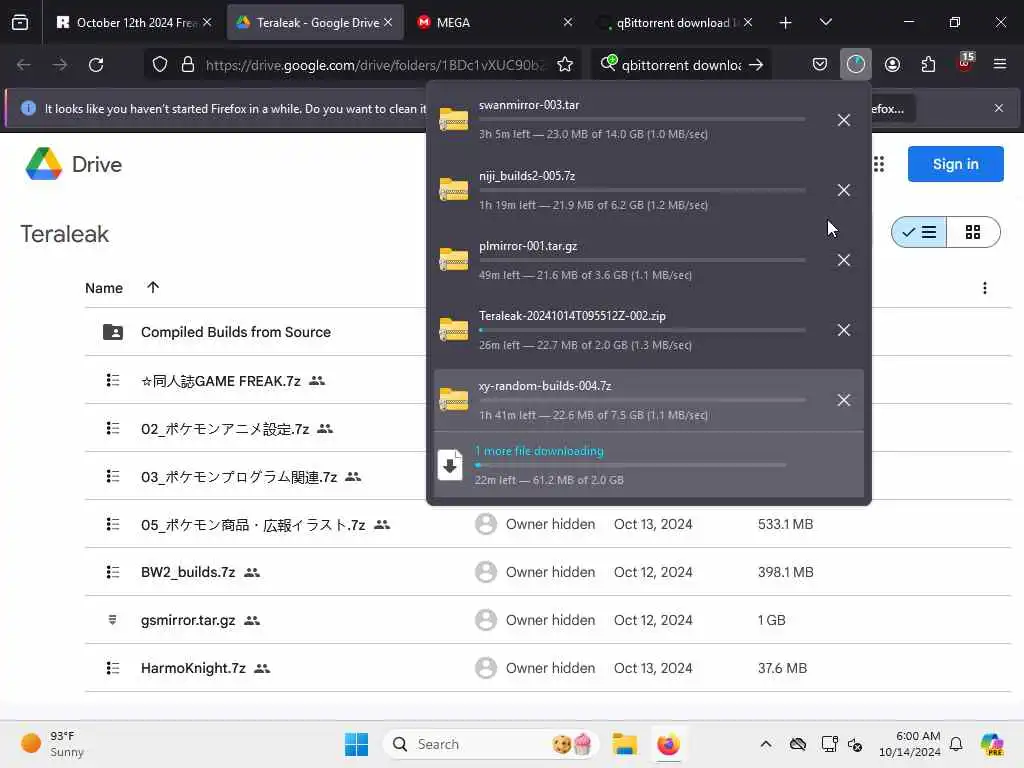Switch to the MEGA tab

495,22
